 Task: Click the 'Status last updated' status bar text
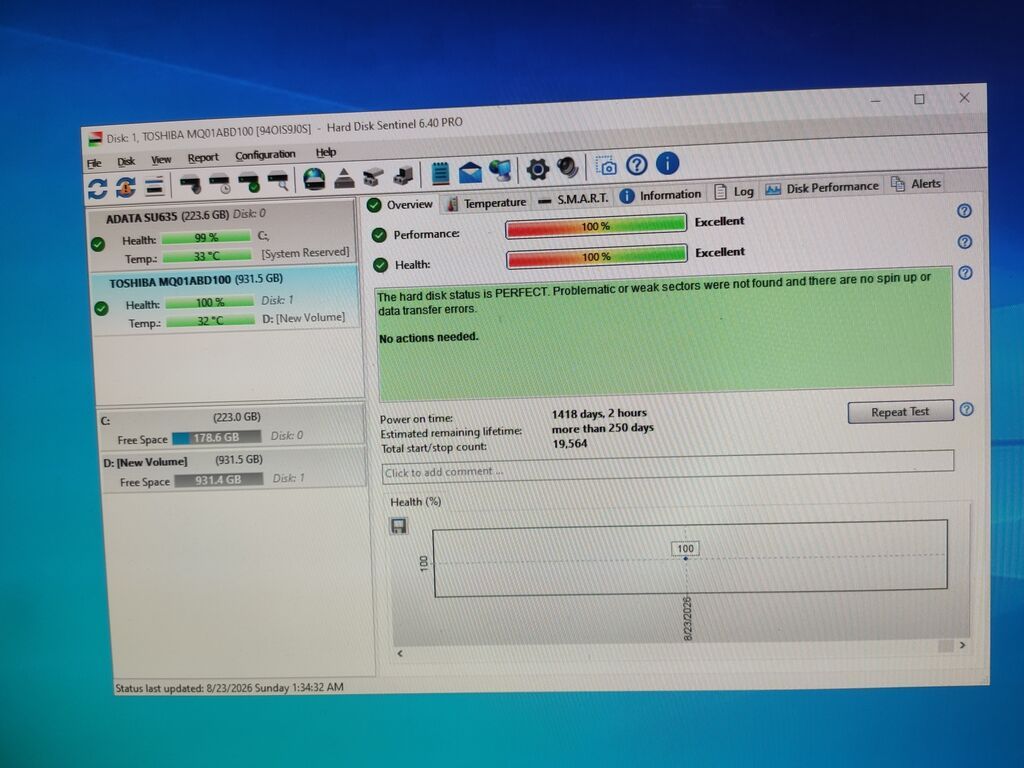[229, 688]
